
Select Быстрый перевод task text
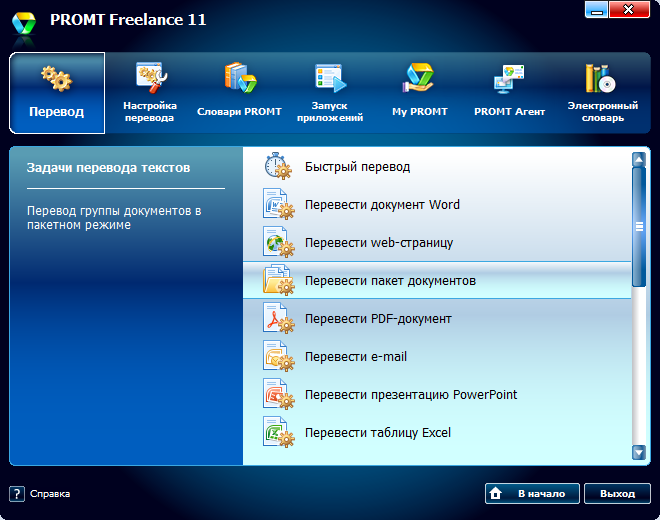(357, 167)
